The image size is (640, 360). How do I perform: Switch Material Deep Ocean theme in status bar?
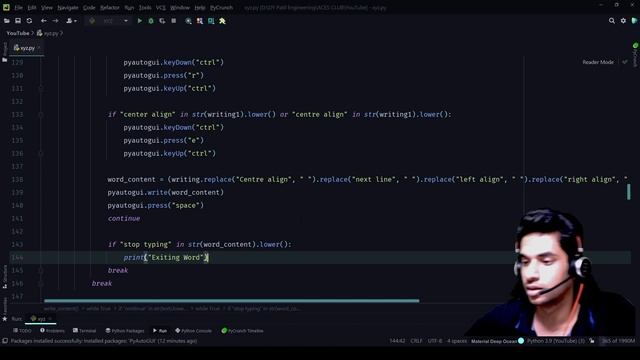tap(497, 341)
